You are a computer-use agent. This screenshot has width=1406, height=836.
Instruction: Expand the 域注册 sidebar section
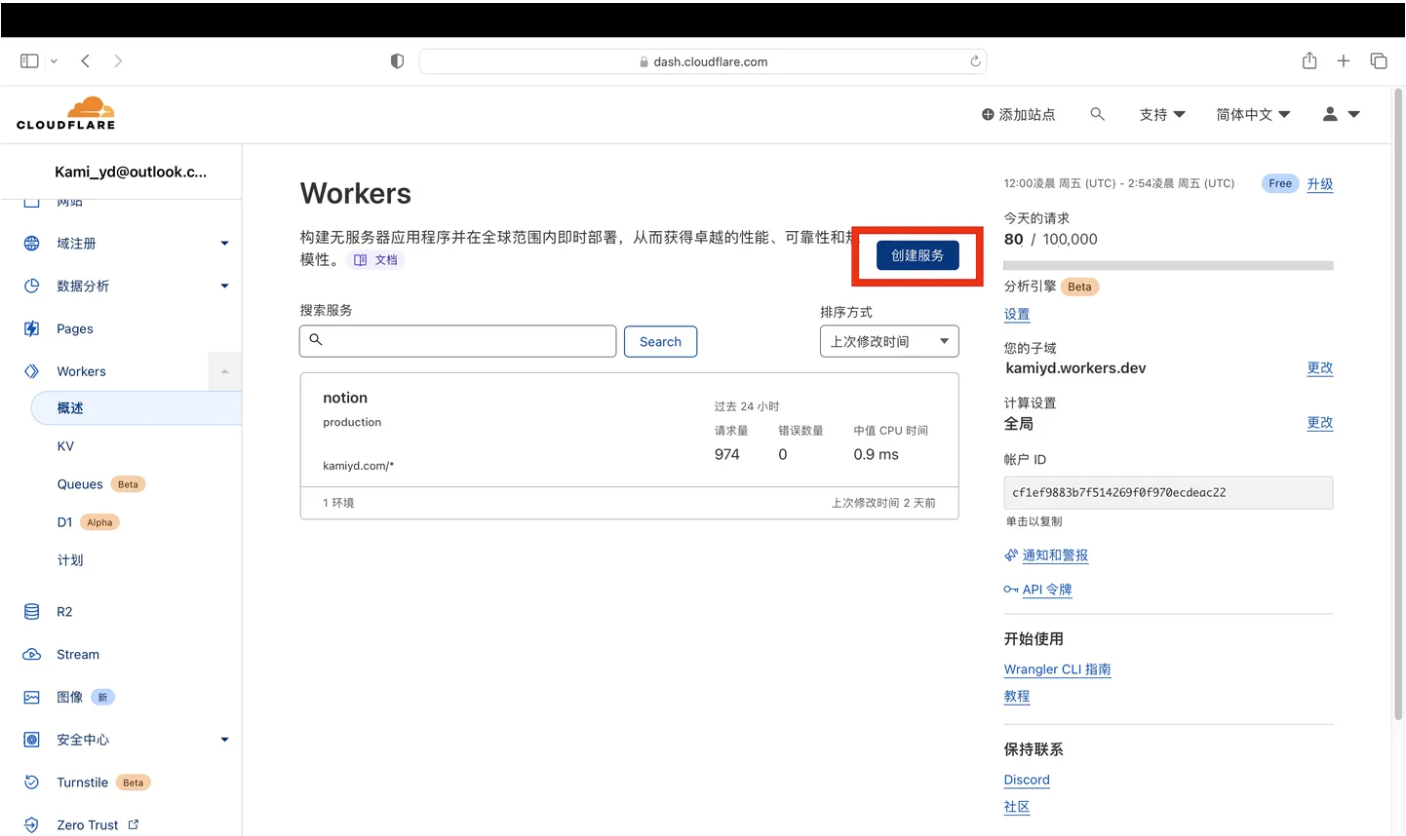coord(224,244)
